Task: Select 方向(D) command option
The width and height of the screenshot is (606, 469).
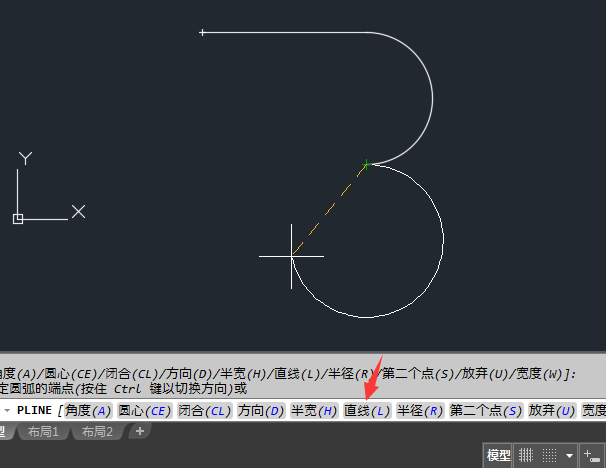Action: [x=261, y=410]
